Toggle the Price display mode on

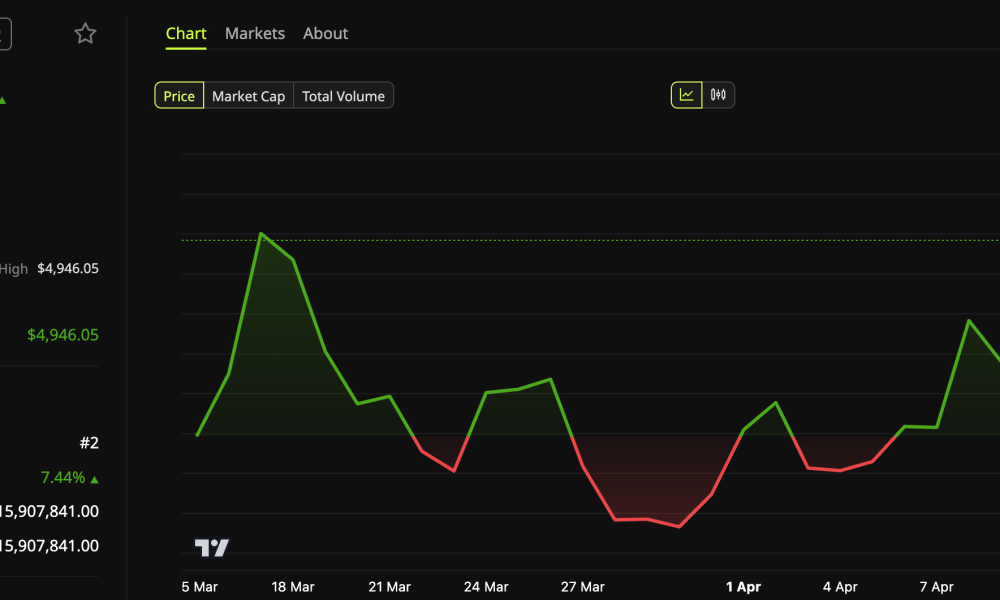179,95
